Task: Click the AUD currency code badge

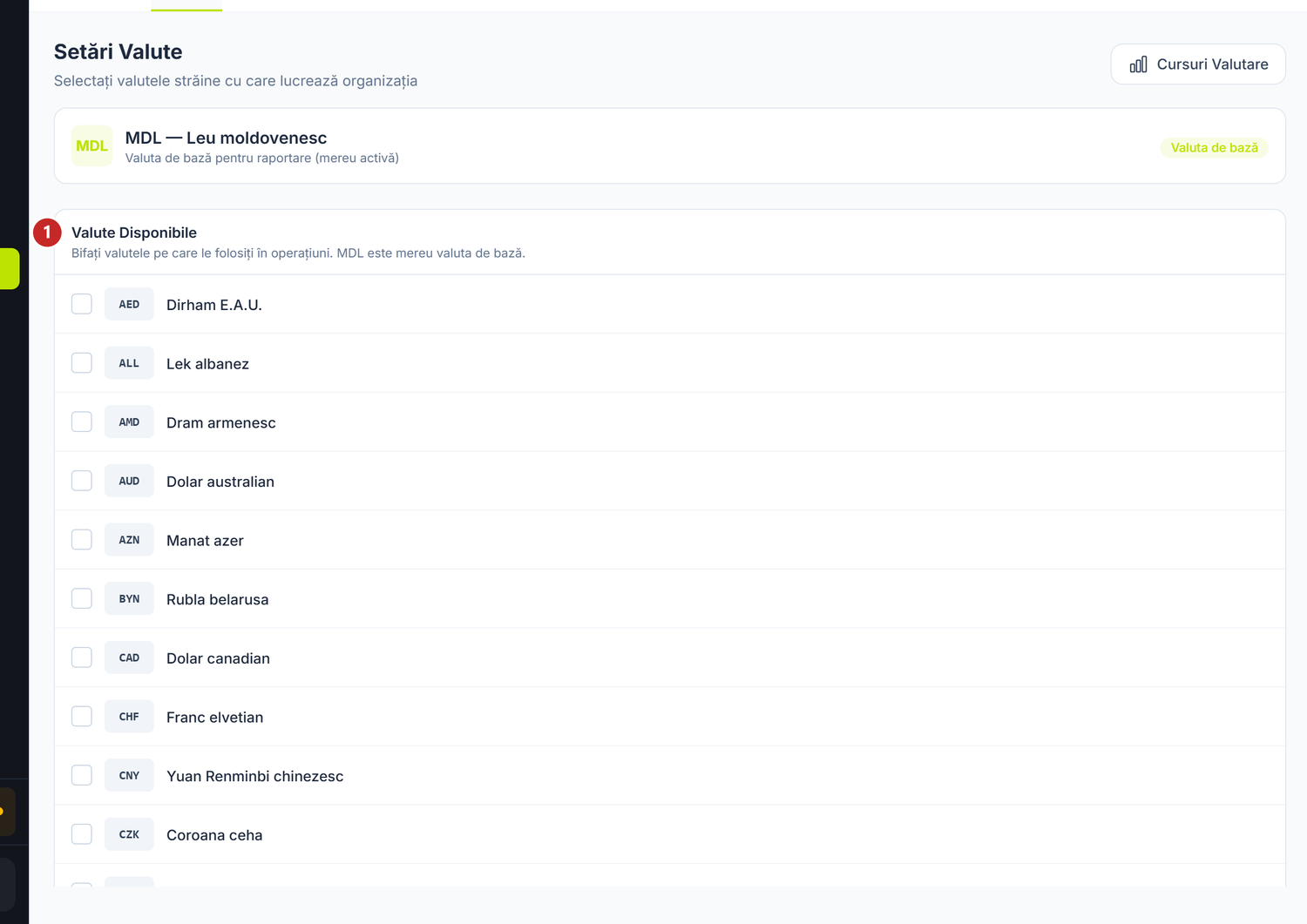Action: click(x=129, y=481)
